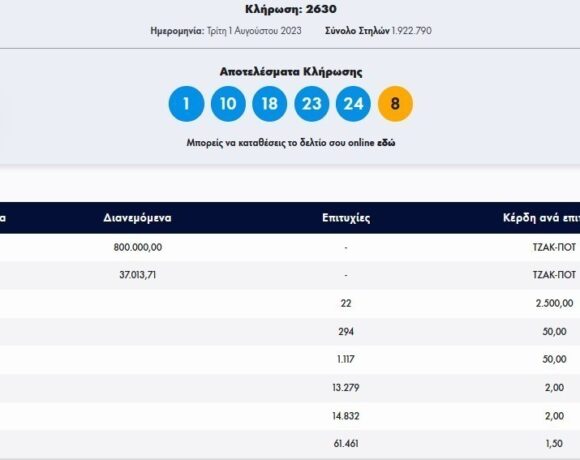Click the 50,00 prize in the 1.117 row
This screenshot has height=460, width=580.
click(x=554, y=359)
